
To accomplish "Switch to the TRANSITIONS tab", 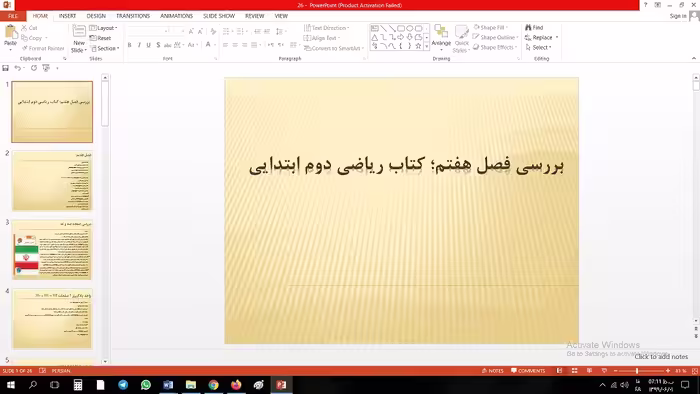I will 133,16.
